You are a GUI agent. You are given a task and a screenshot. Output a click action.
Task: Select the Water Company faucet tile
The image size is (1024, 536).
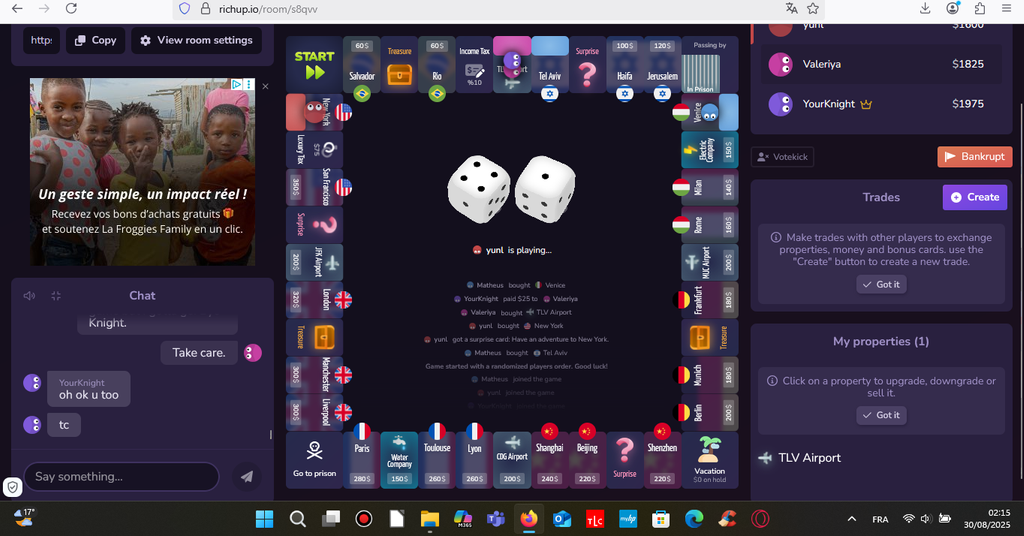399,459
